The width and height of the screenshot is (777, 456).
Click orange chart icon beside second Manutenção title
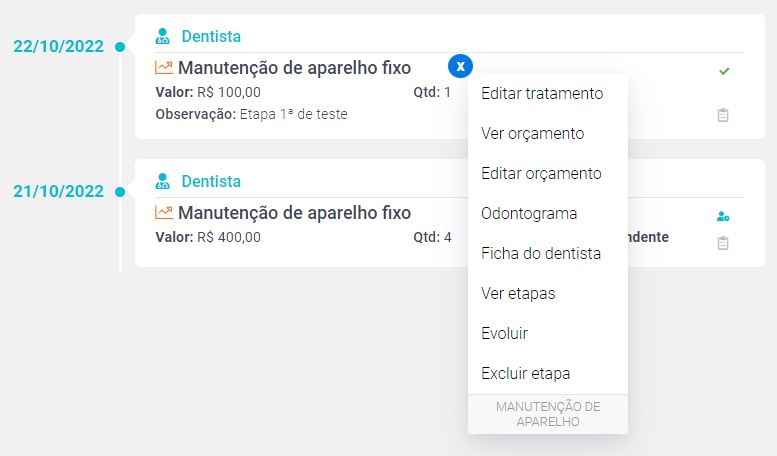coord(164,213)
